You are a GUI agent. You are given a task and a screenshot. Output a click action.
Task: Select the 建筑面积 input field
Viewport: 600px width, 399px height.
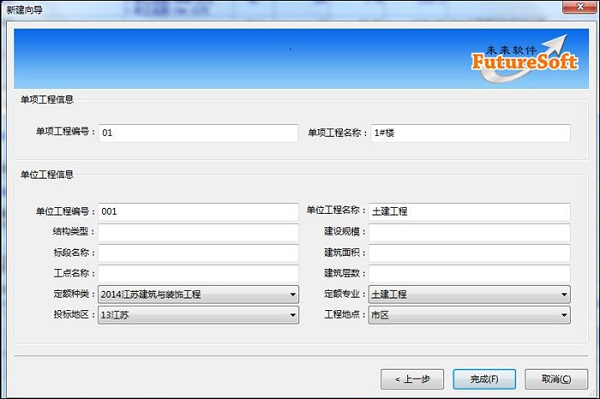(x=469, y=253)
